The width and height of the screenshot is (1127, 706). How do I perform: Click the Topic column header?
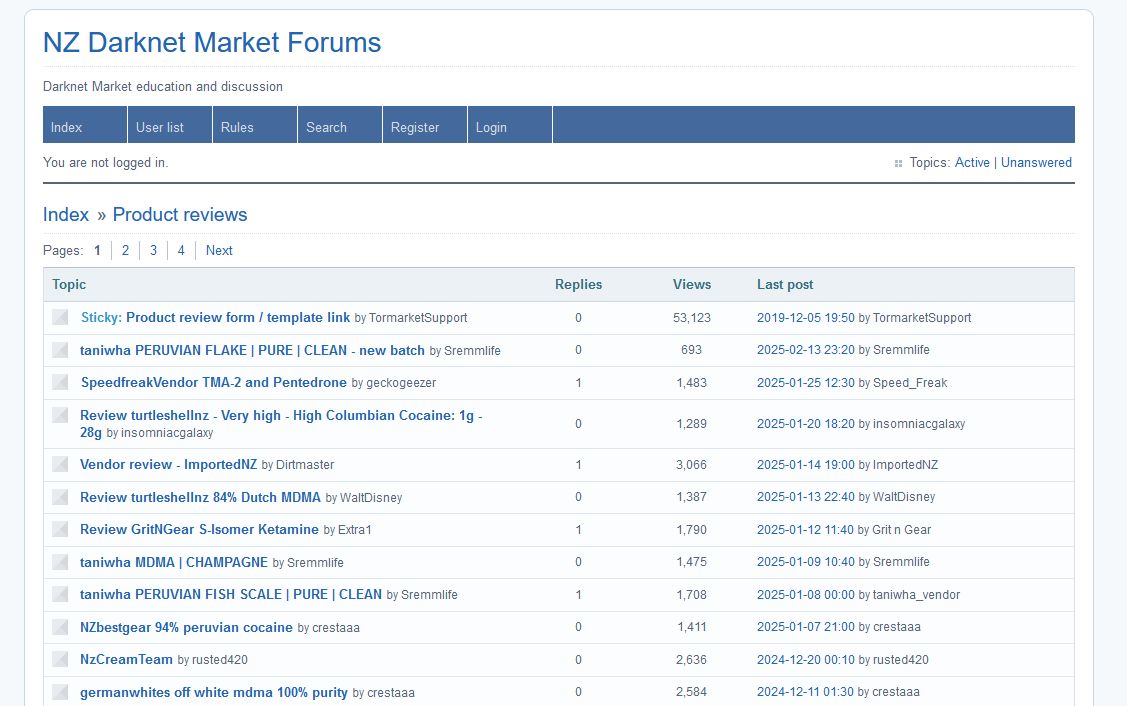[x=69, y=284]
